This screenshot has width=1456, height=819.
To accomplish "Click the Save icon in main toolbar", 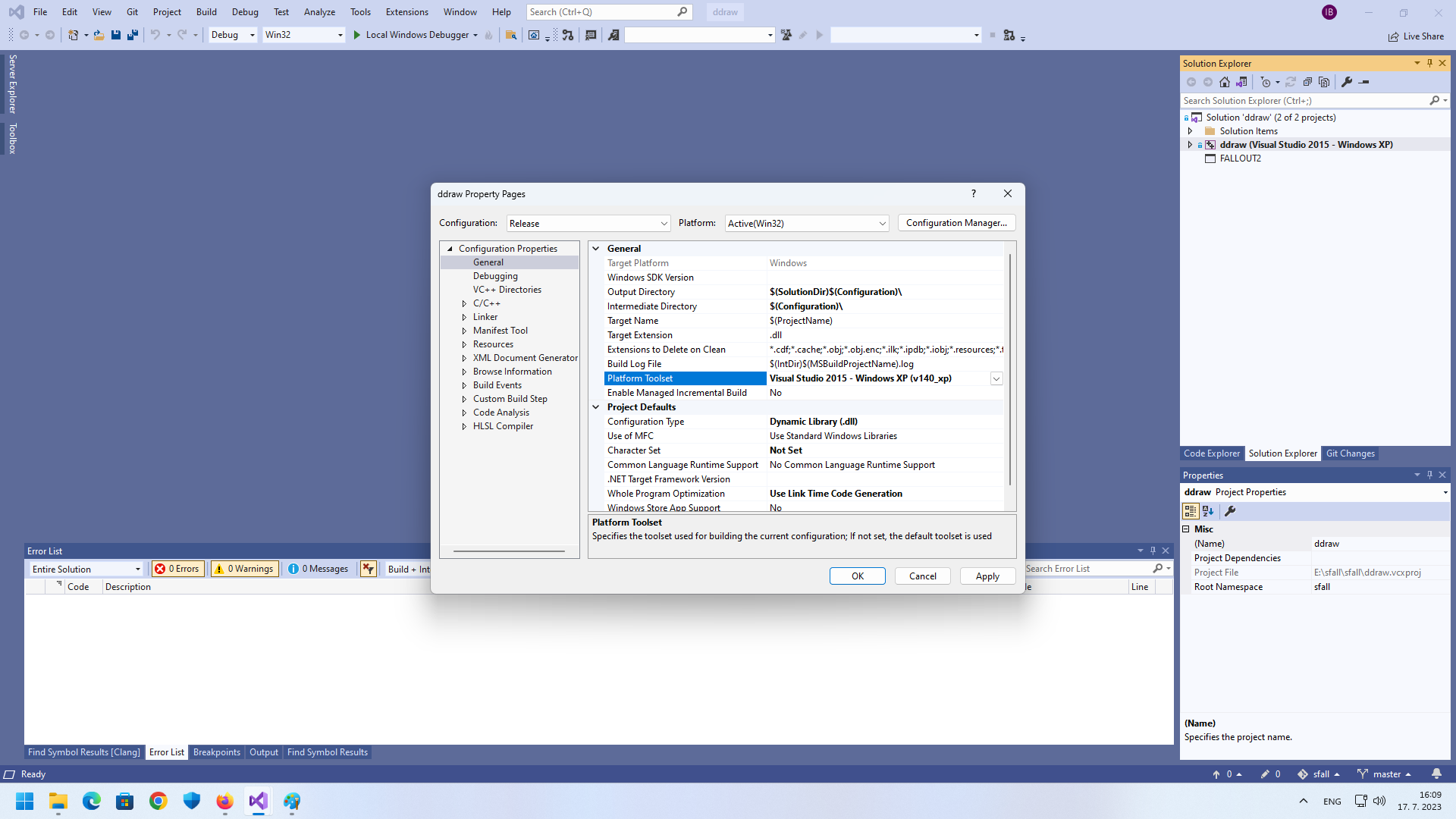I will tap(116, 35).
